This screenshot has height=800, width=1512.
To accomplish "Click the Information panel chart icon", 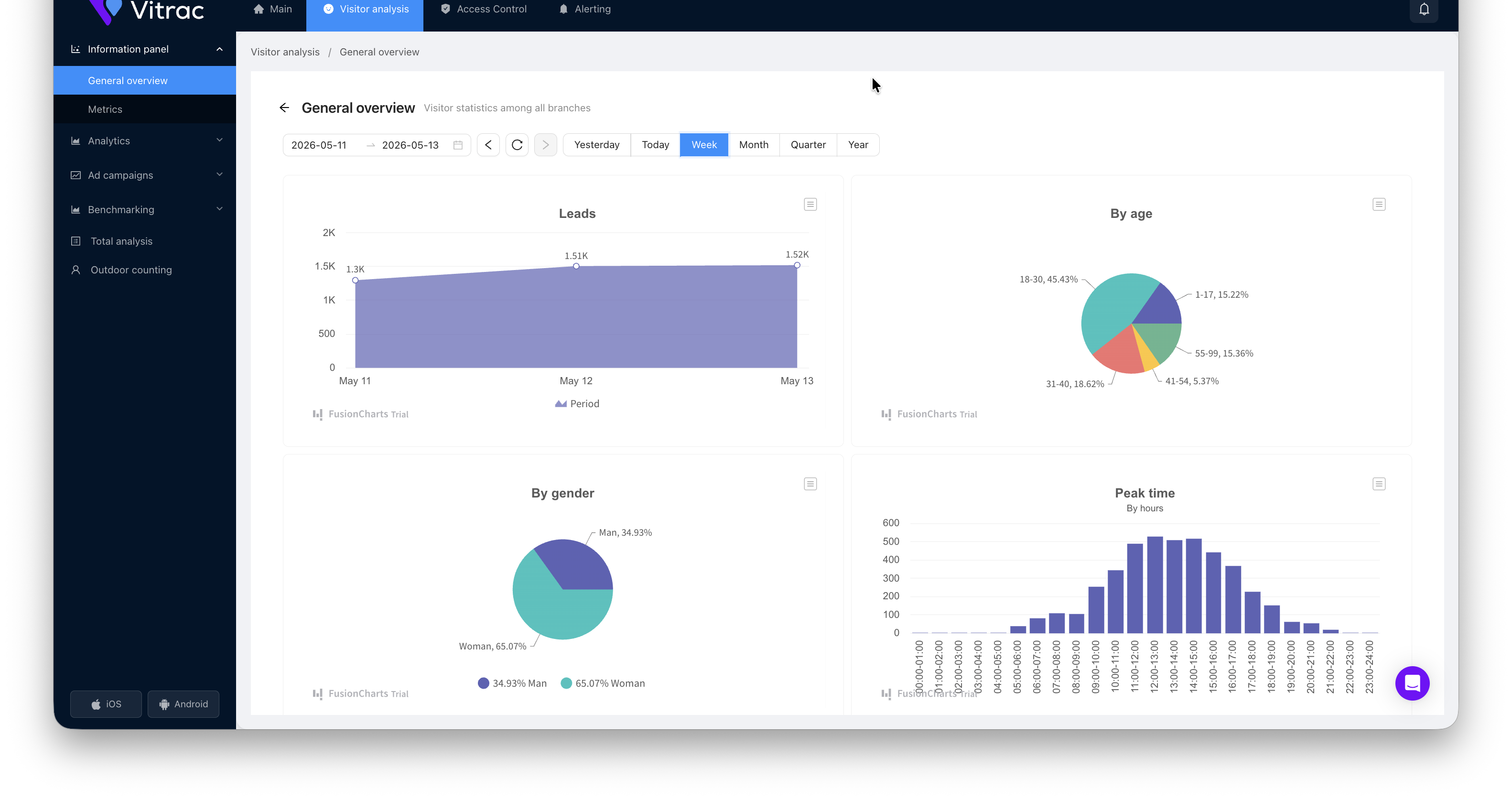I will coord(75,49).
